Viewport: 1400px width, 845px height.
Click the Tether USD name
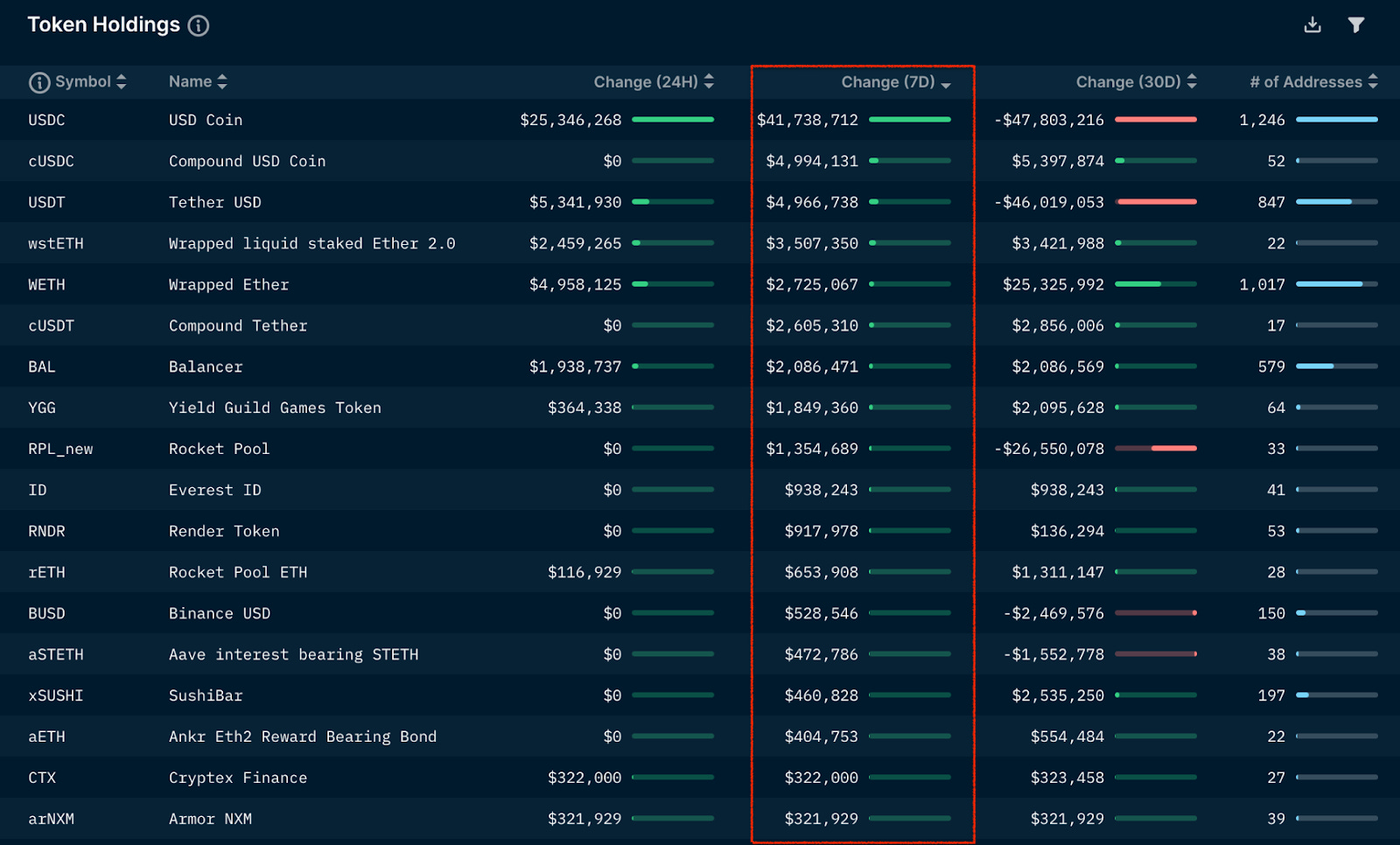(x=215, y=202)
